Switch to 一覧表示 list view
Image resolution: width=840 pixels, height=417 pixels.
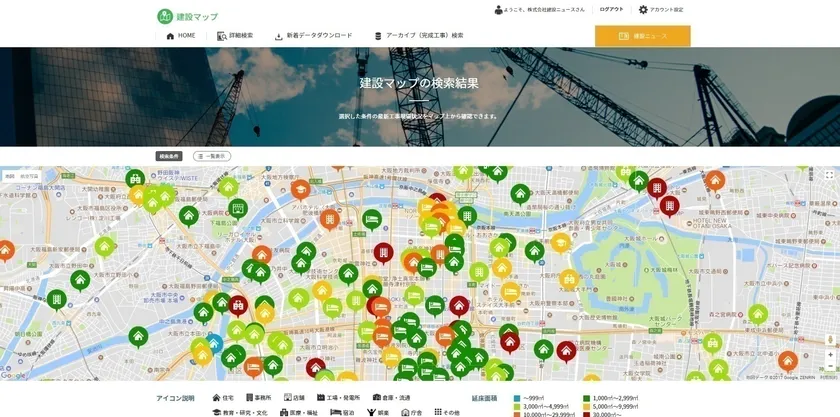[x=212, y=156]
